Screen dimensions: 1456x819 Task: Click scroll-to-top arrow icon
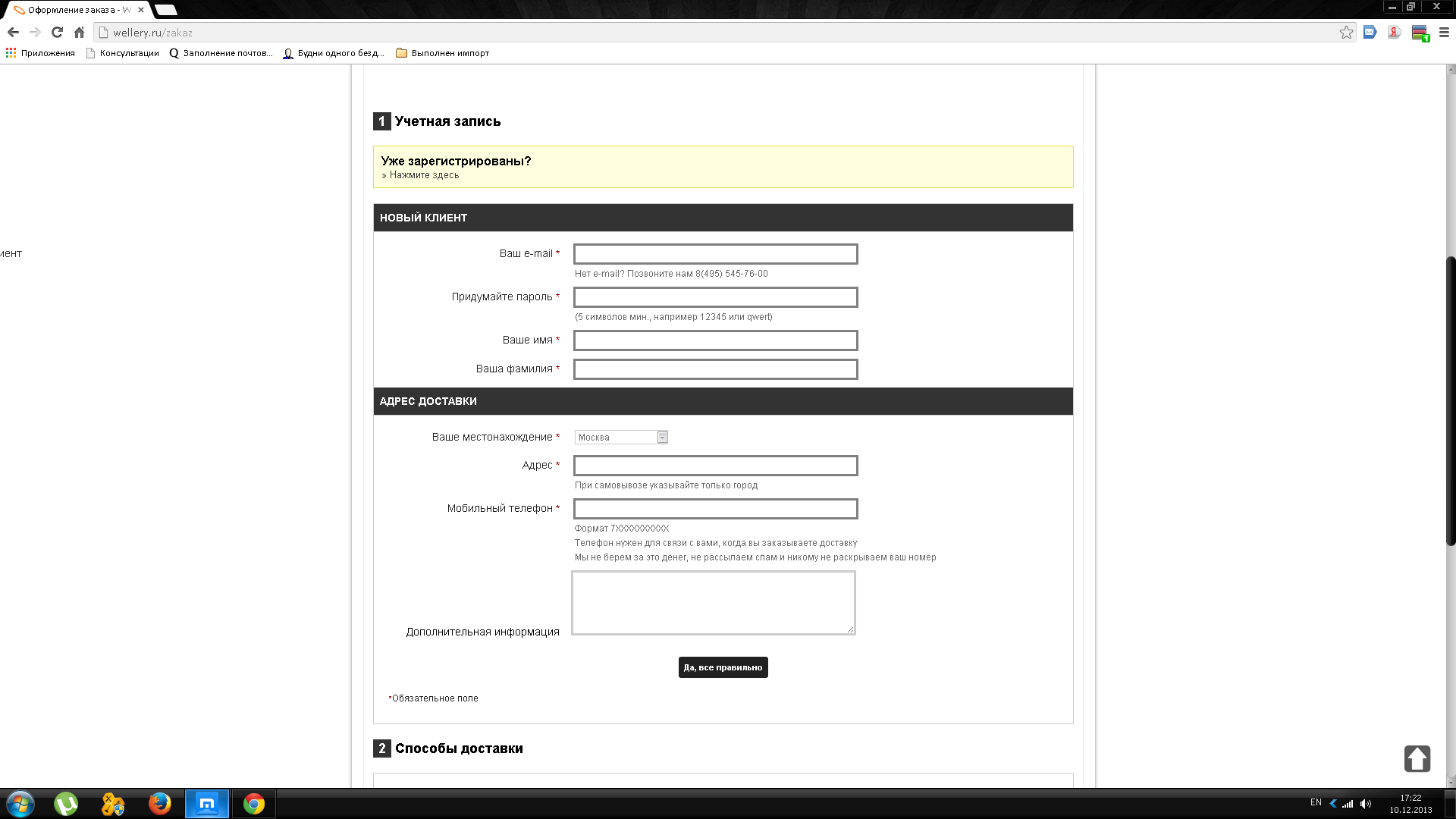[x=1417, y=758]
